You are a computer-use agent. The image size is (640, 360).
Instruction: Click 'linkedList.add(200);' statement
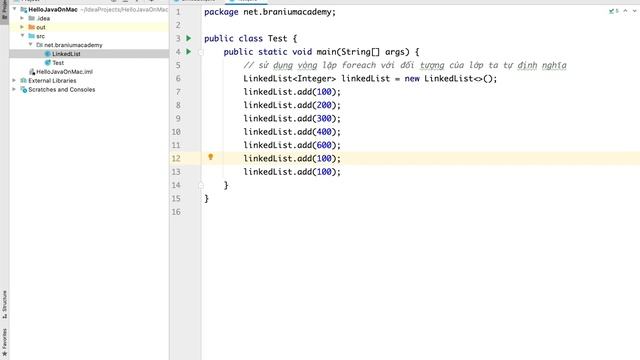[x=292, y=105]
